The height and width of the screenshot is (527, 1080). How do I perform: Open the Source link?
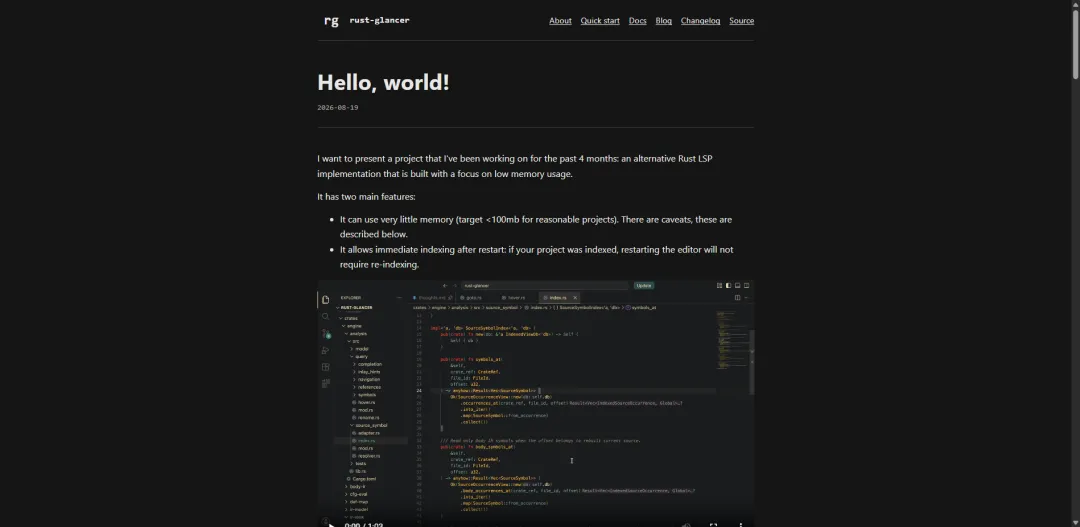pyautogui.click(x=742, y=21)
